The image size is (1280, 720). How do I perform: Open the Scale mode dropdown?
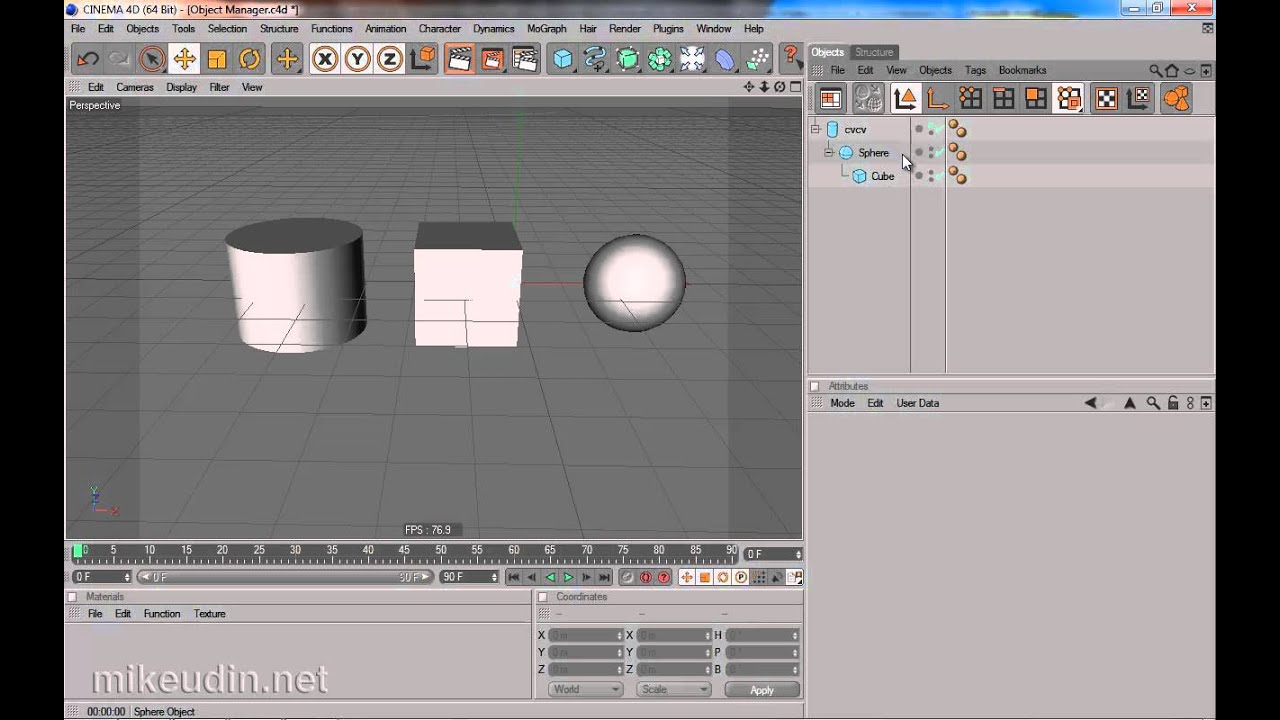[674, 690]
